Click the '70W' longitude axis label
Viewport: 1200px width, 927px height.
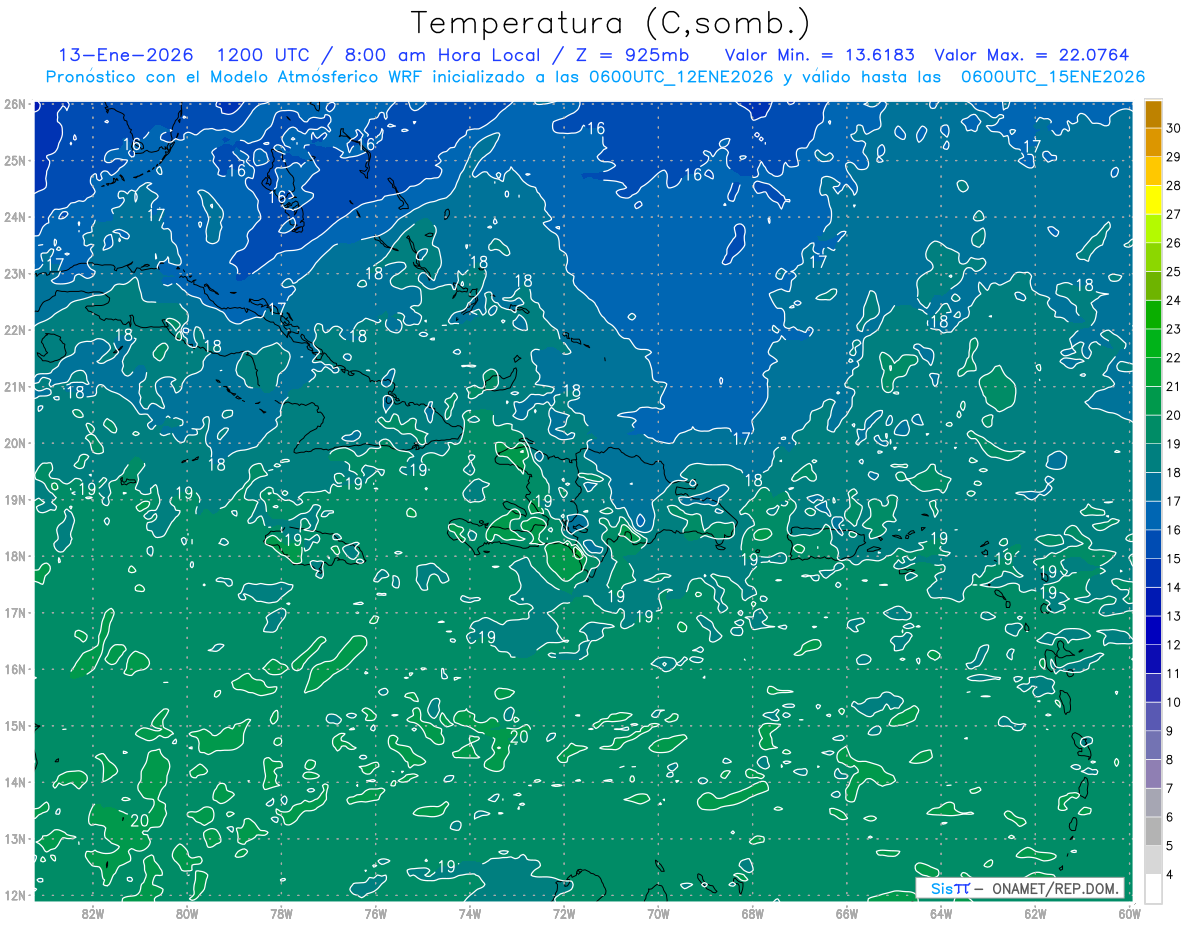click(x=658, y=913)
